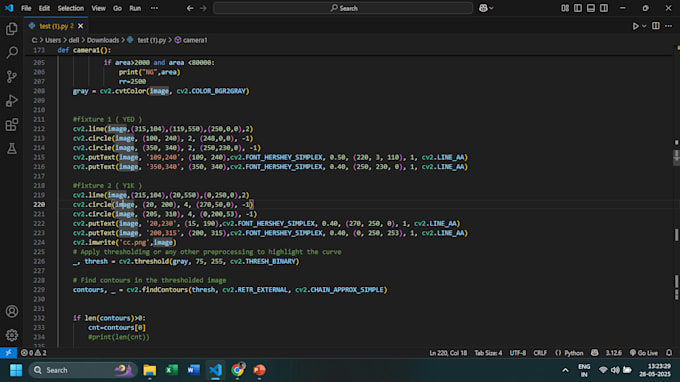Split the editor to the right

coord(656,26)
